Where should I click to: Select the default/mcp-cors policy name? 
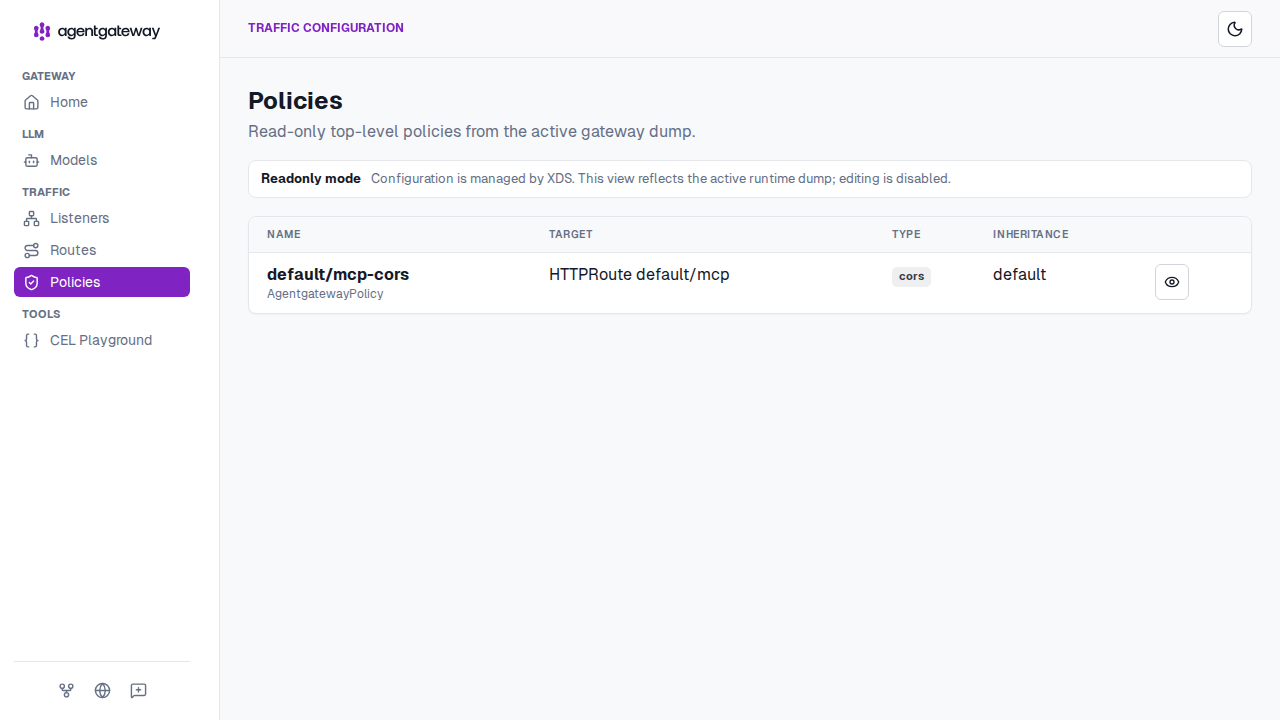point(338,274)
